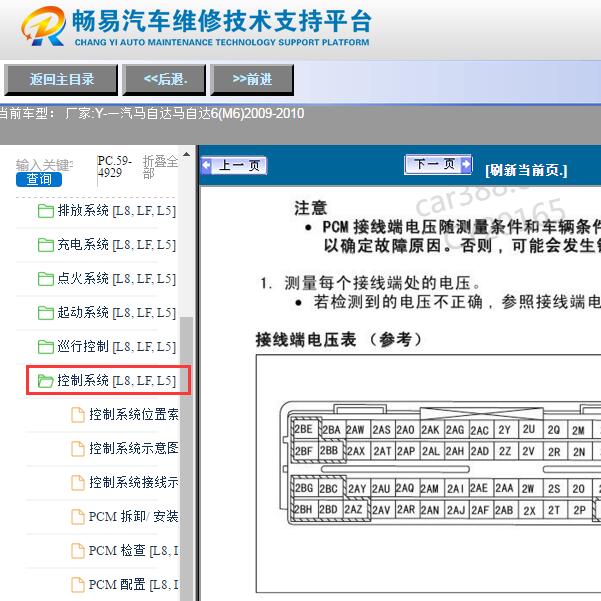The height and width of the screenshot is (601, 601).
Task: Click the 查询 search button
Action: click(x=39, y=179)
